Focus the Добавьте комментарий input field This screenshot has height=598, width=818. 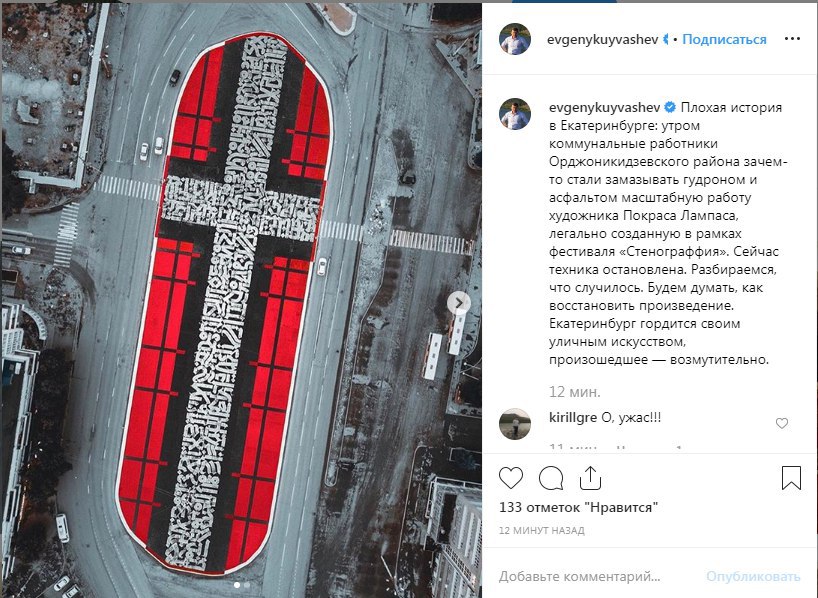pos(597,576)
